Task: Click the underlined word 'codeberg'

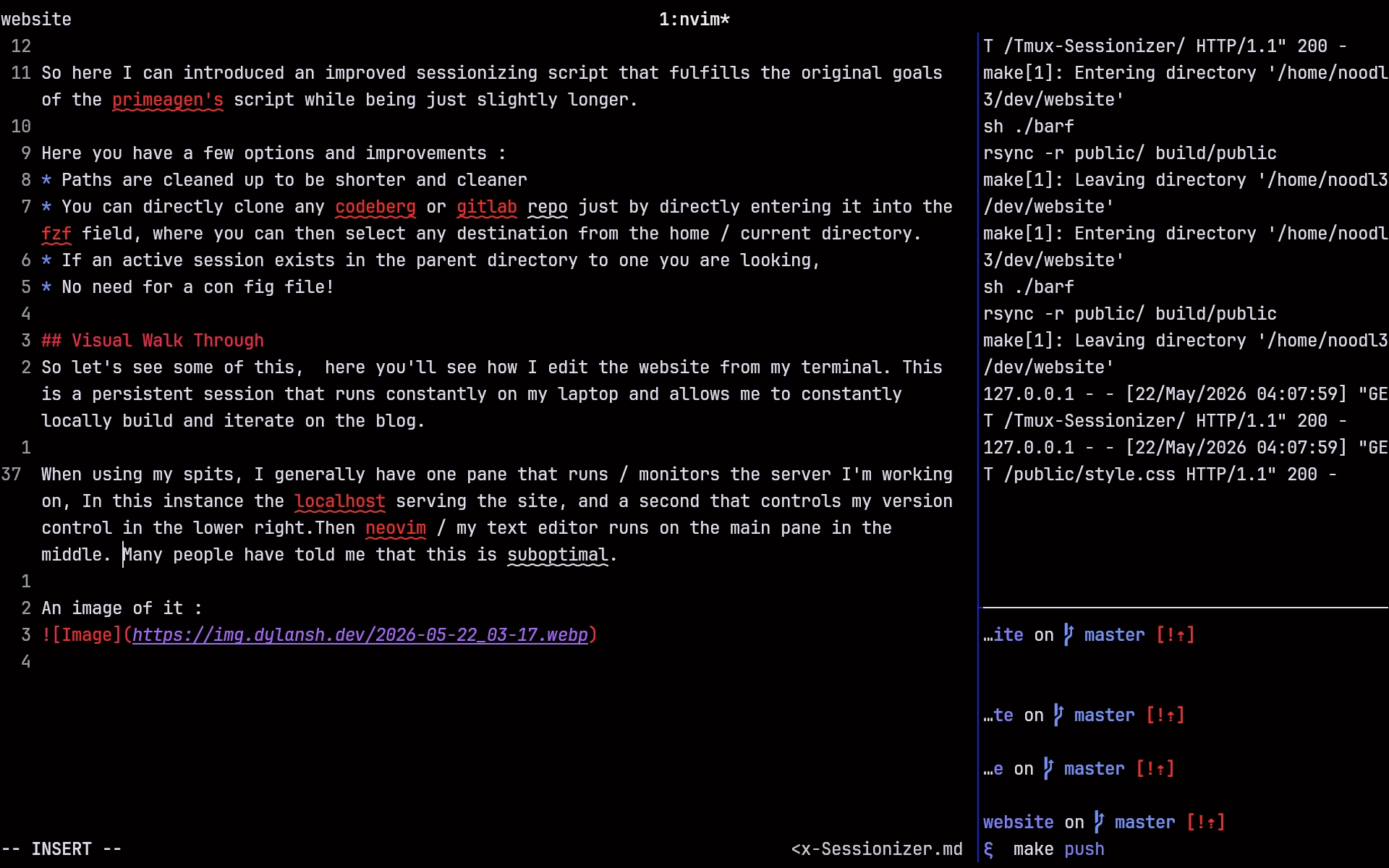Action: (x=375, y=207)
